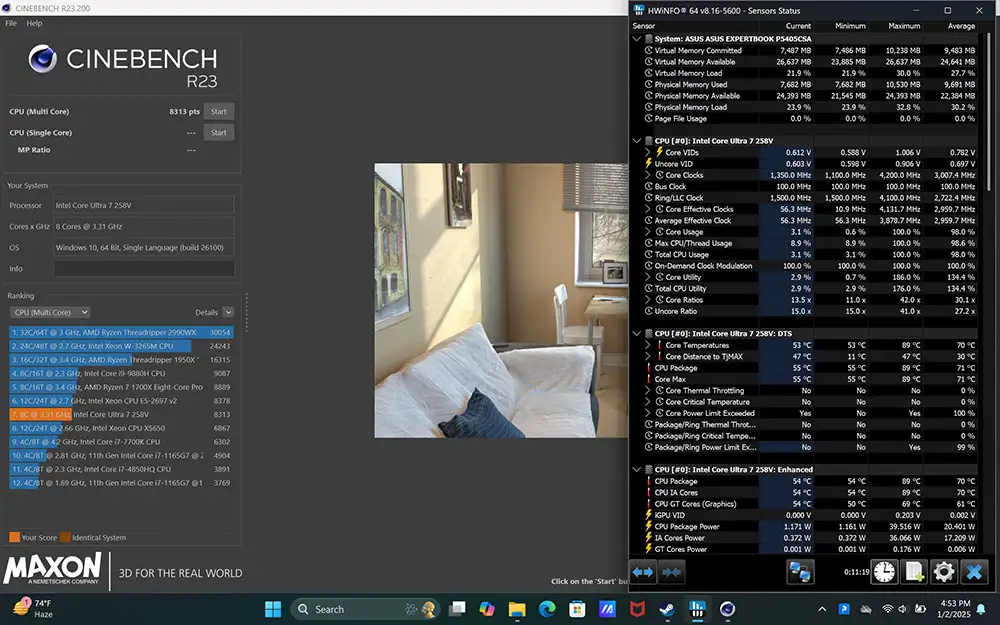Start logging with the sheet-plus icon
The width and height of the screenshot is (1000, 625).
point(914,572)
